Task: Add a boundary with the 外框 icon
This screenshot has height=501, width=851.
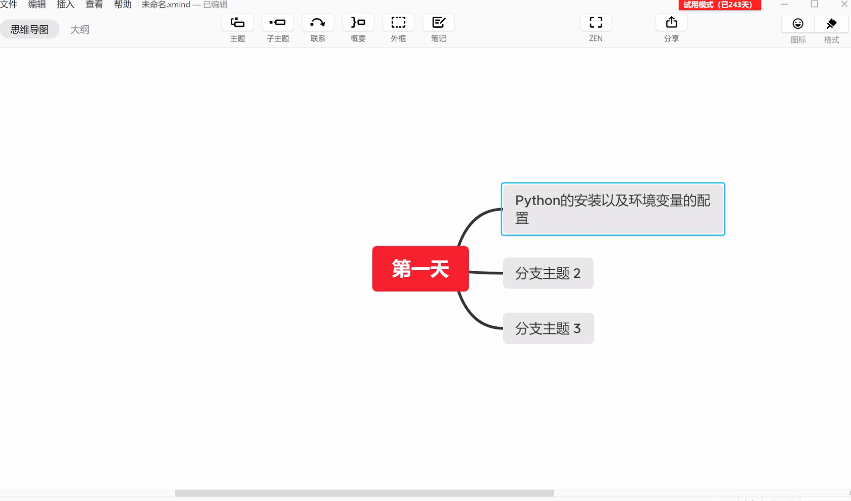Action: tap(398, 22)
